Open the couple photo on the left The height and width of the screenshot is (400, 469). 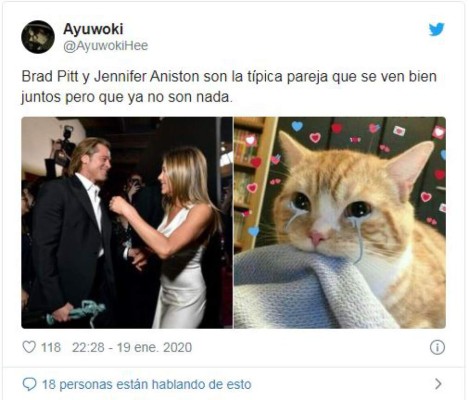click(127, 223)
